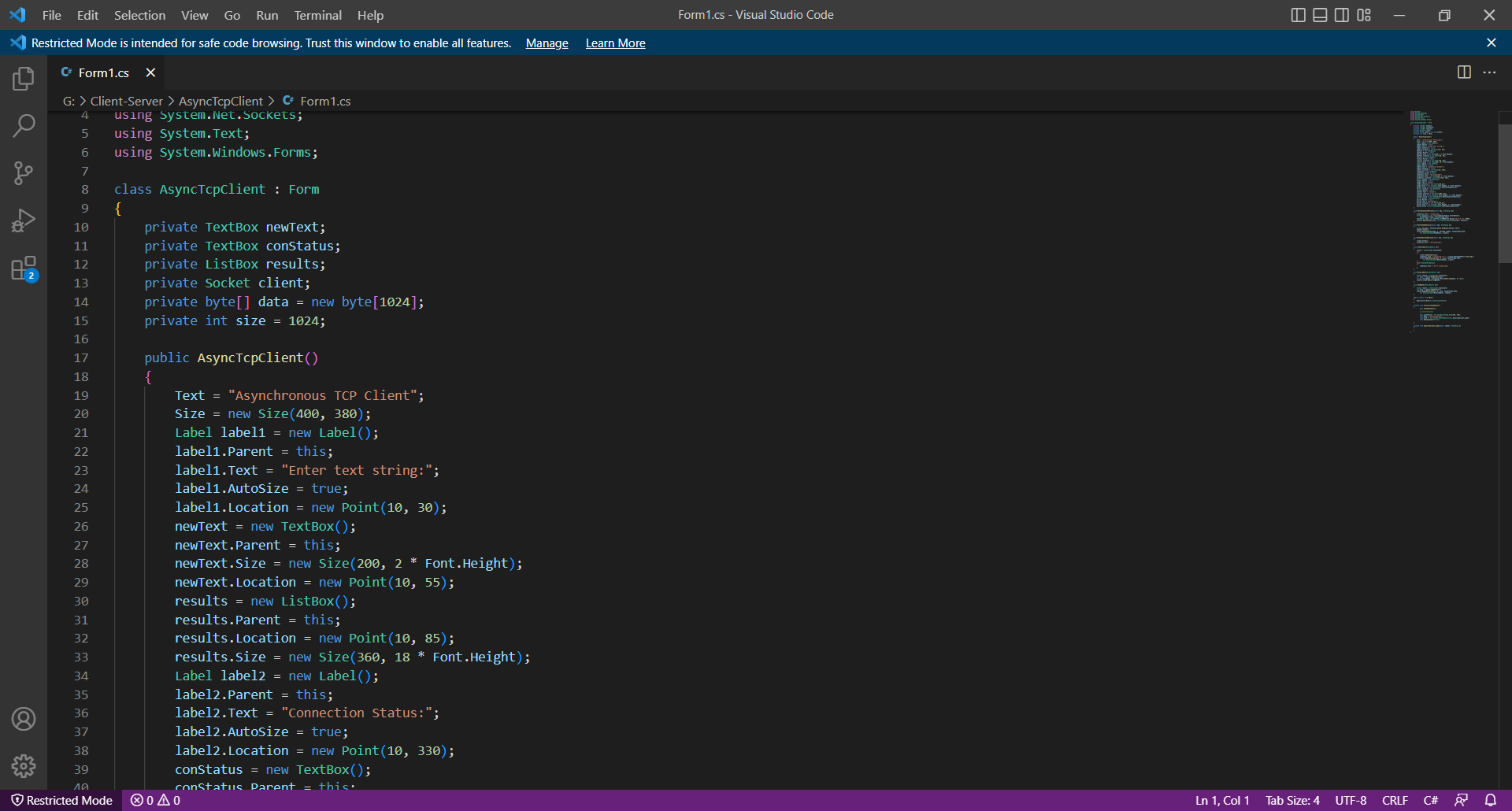Open the Accounts menu icon
This screenshot has width=1512, height=811.
click(x=24, y=719)
